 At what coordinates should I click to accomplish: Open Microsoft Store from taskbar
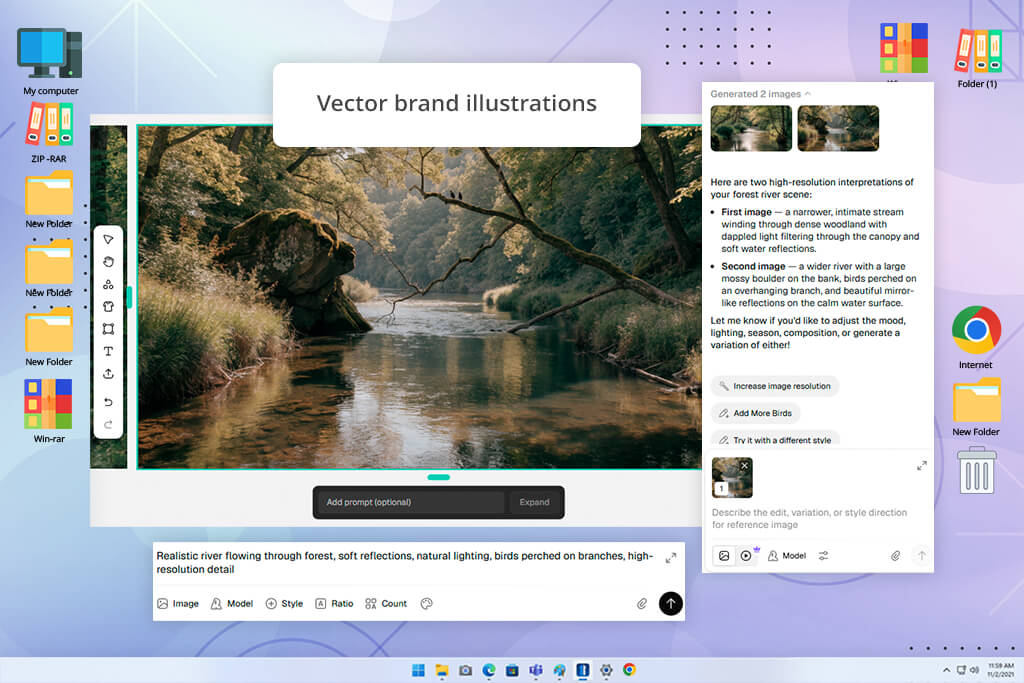coord(513,670)
